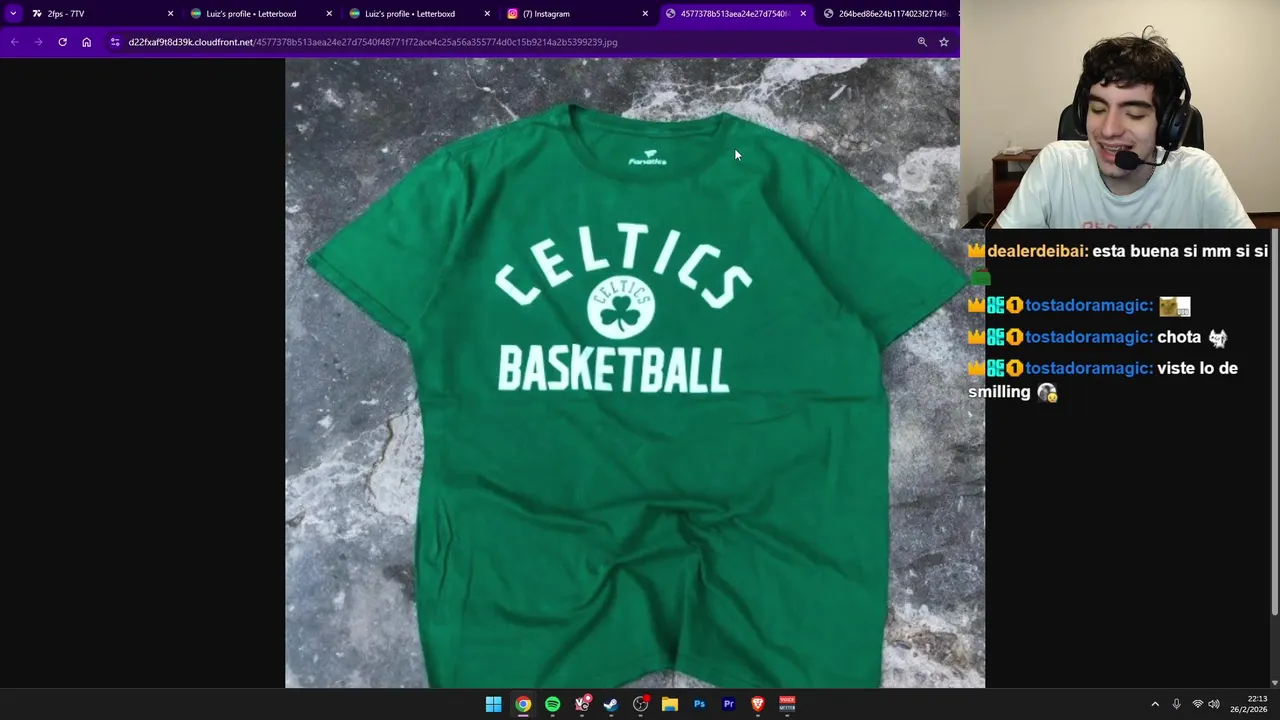
Task: Close the active 4577378b513 image tab
Action: (803, 14)
